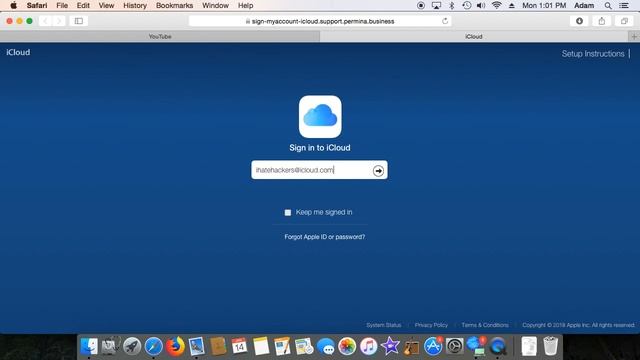Open the Edit menu
The height and width of the screenshot is (360, 640).
[83, 5]
